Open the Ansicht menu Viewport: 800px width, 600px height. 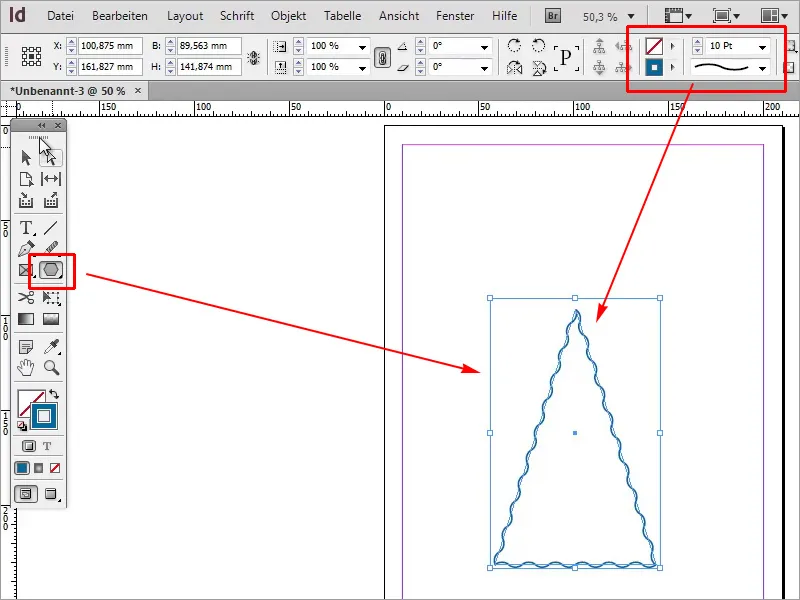(398, 15)
